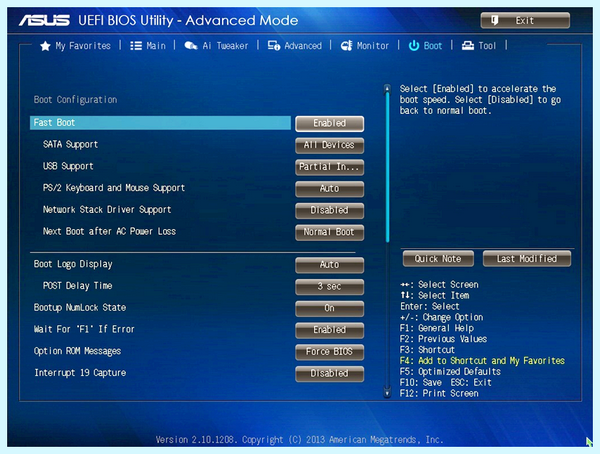Click the scrollbar down arrow
Viewport: 600px width, 454px height.
[x=387, y=393]
